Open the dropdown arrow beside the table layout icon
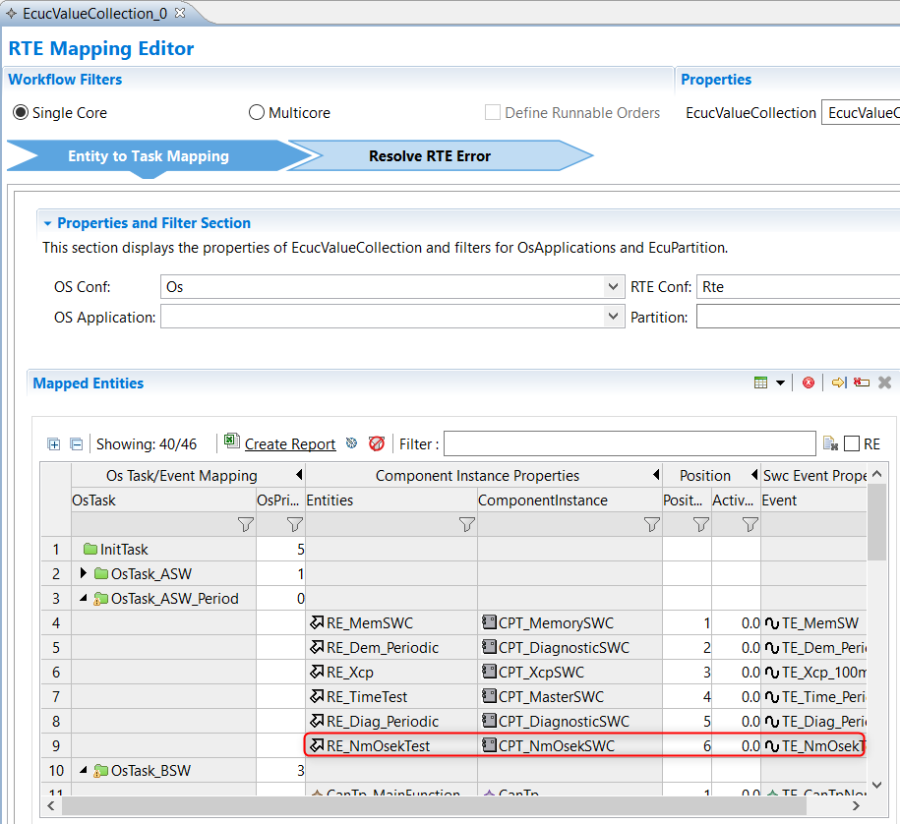Screen dimensions: 900x824 point(780,383)
